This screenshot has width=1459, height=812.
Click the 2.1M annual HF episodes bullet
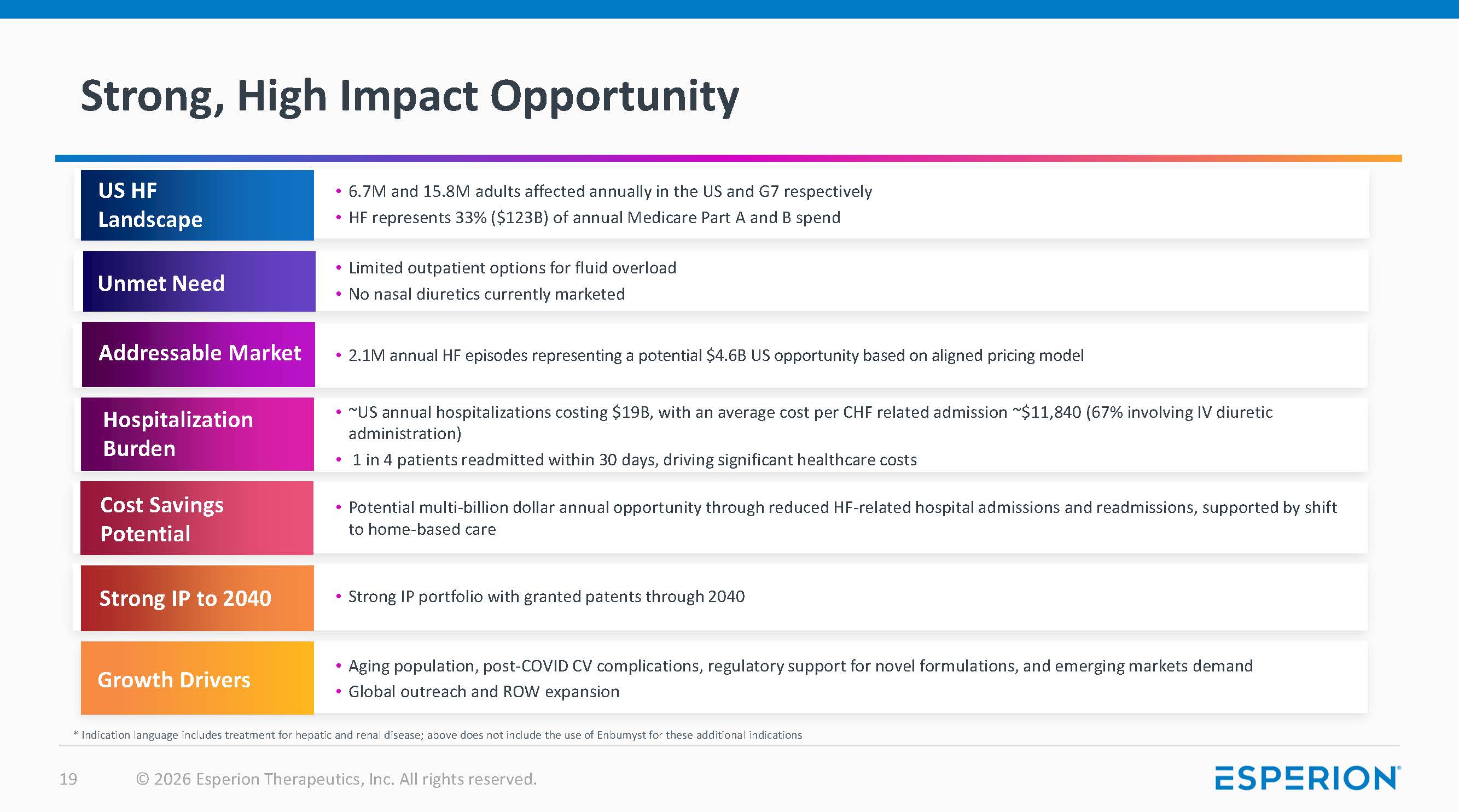716,355
